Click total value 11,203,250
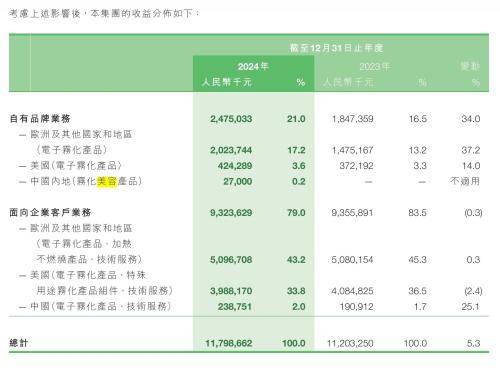Screen dimensions: 500x368 (x=350, y=343)
